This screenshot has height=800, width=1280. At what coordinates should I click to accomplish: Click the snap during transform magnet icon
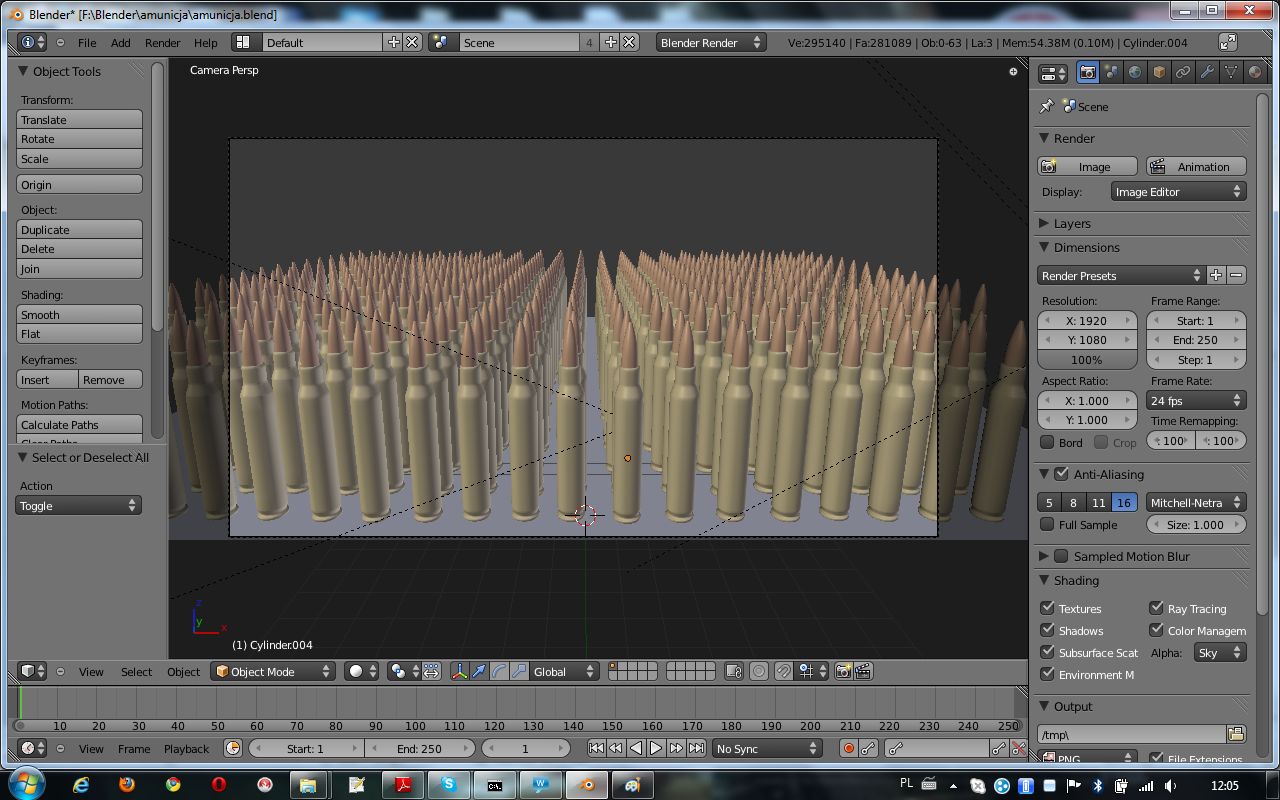783,672
